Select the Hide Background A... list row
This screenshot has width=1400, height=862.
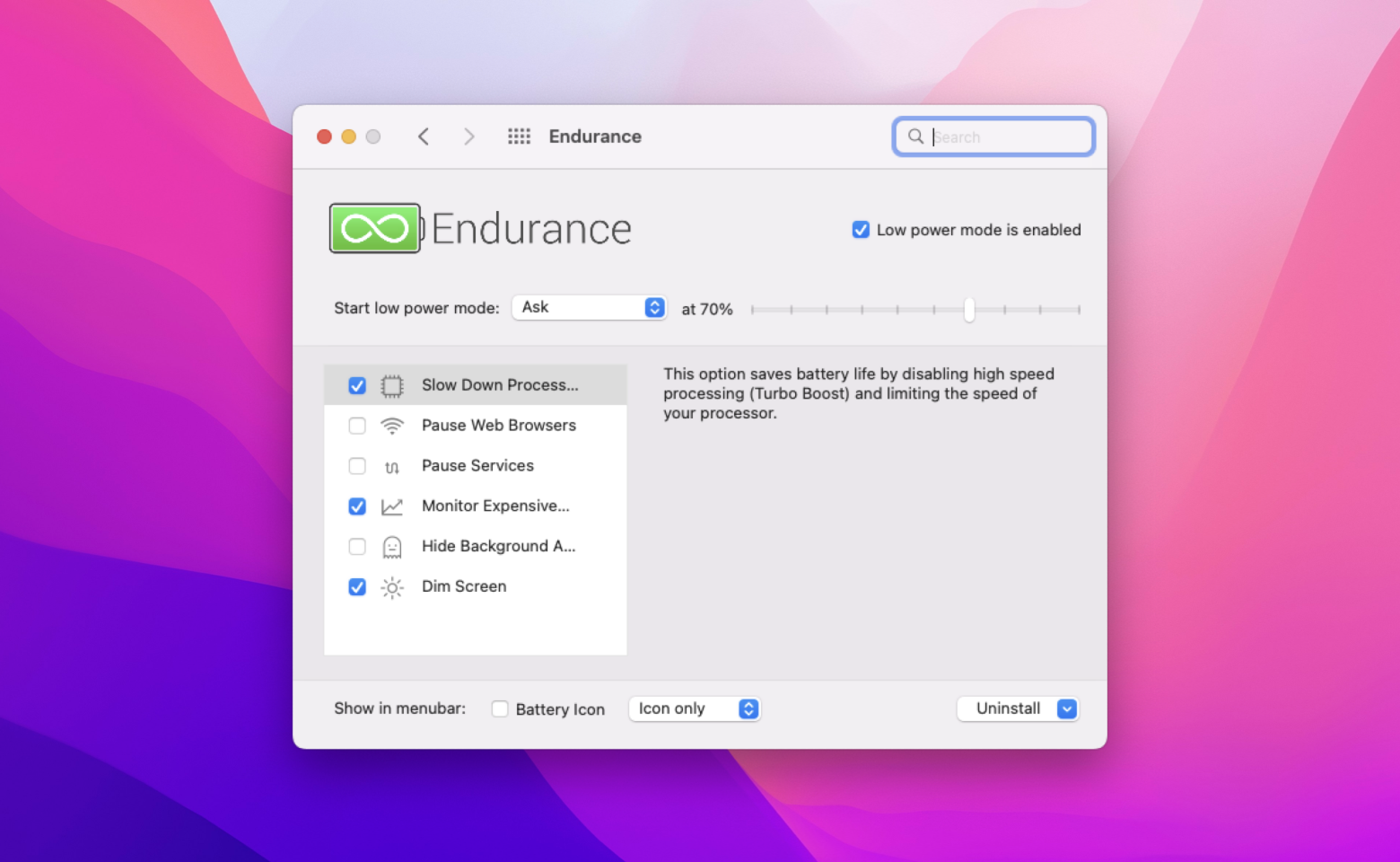tap(498, 547)
